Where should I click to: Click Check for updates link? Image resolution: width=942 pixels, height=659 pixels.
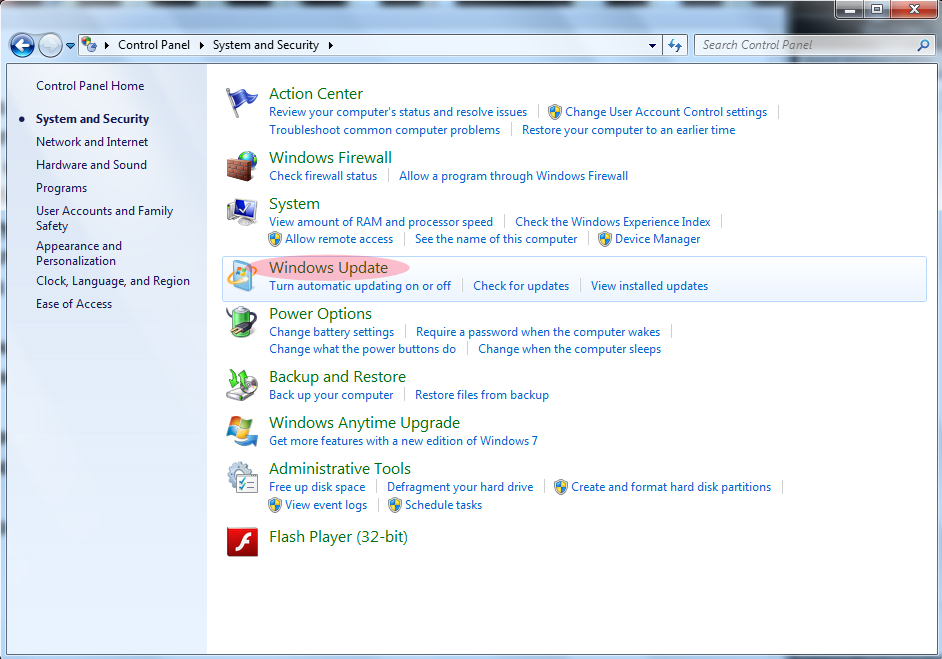[x=521, y=286]
